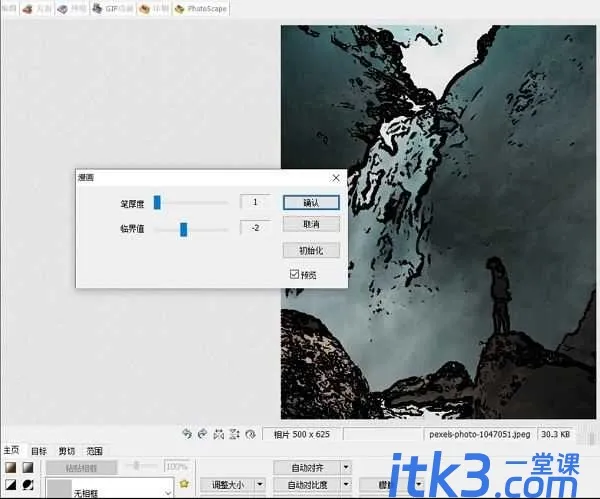Image resolution: width=600 pixels, height=499 pixels.
Task: Expand the arrow beside 自动对齐
Action: (x=346, y=467)
